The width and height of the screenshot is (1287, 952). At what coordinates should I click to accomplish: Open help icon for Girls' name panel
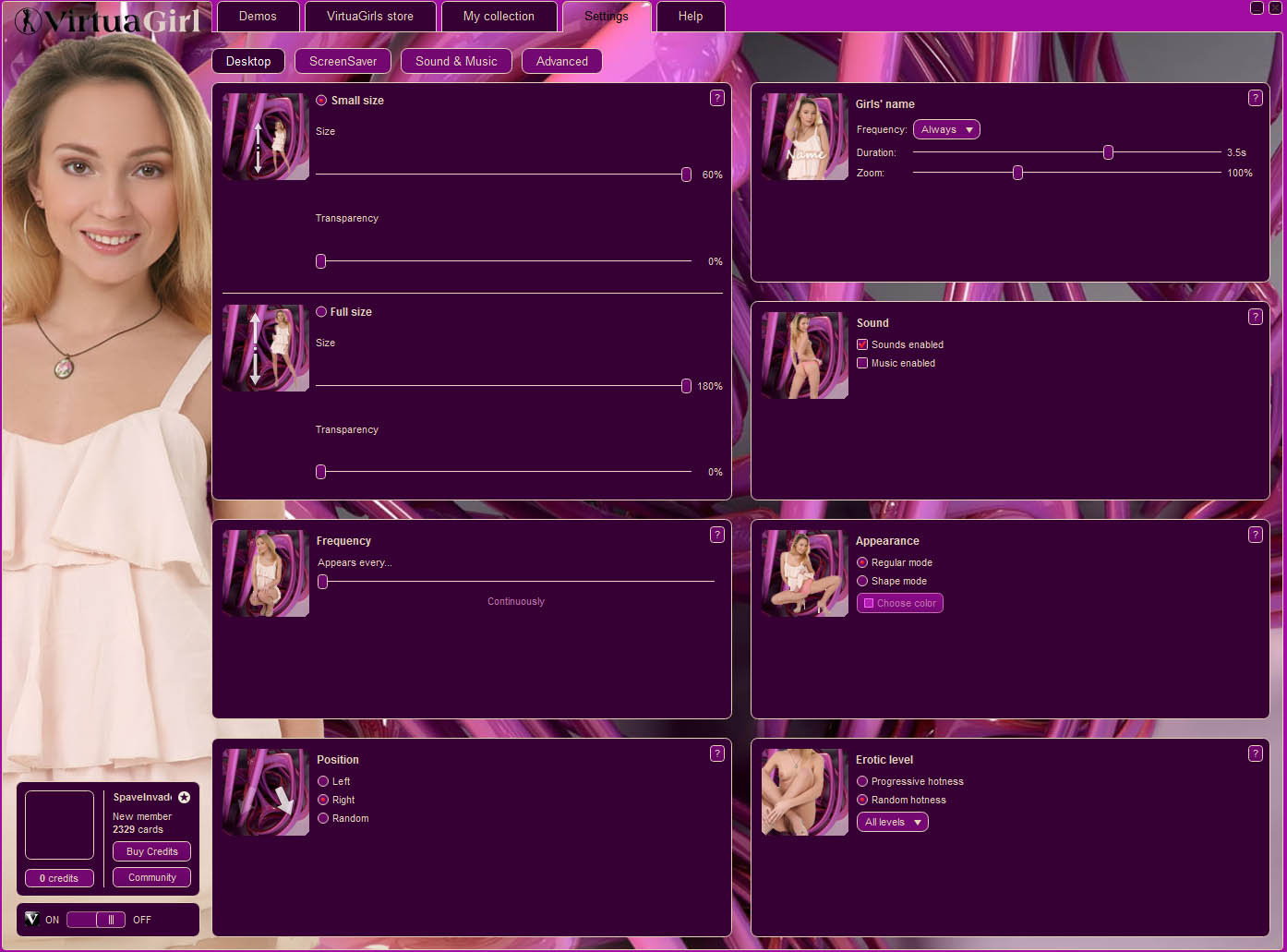[1255, 98]
